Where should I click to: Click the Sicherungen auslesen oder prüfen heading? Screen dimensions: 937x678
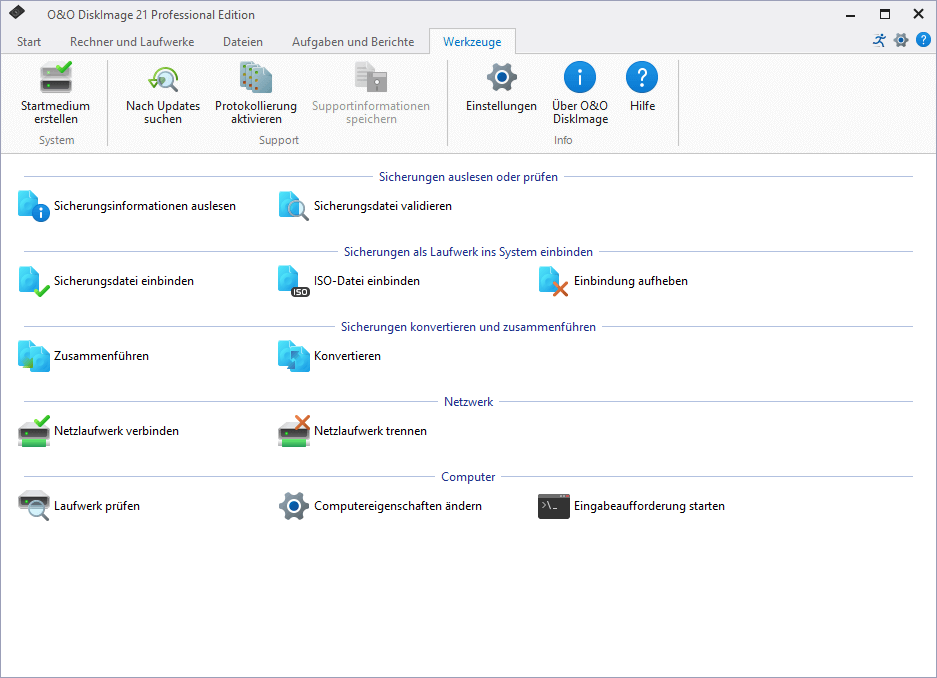click(x=468, y=177)
